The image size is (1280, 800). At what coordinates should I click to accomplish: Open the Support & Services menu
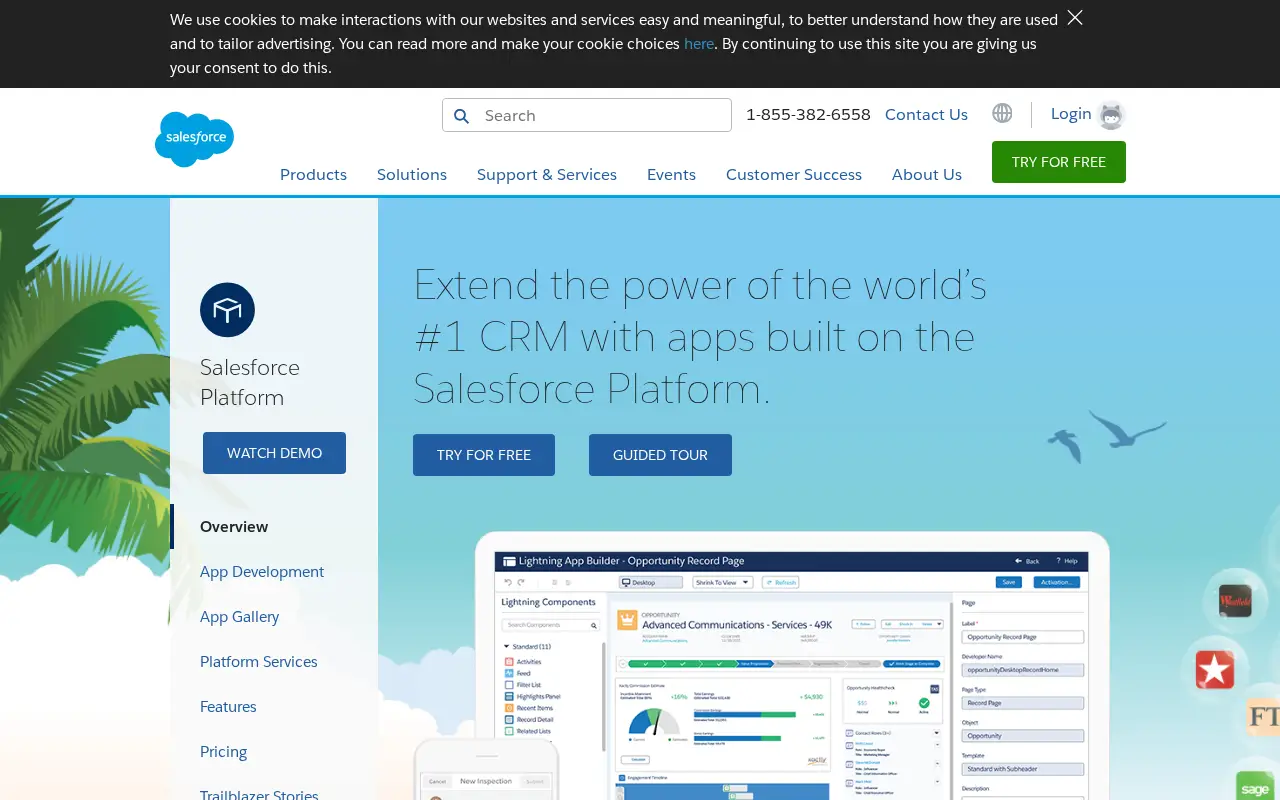tap(547, 174)
